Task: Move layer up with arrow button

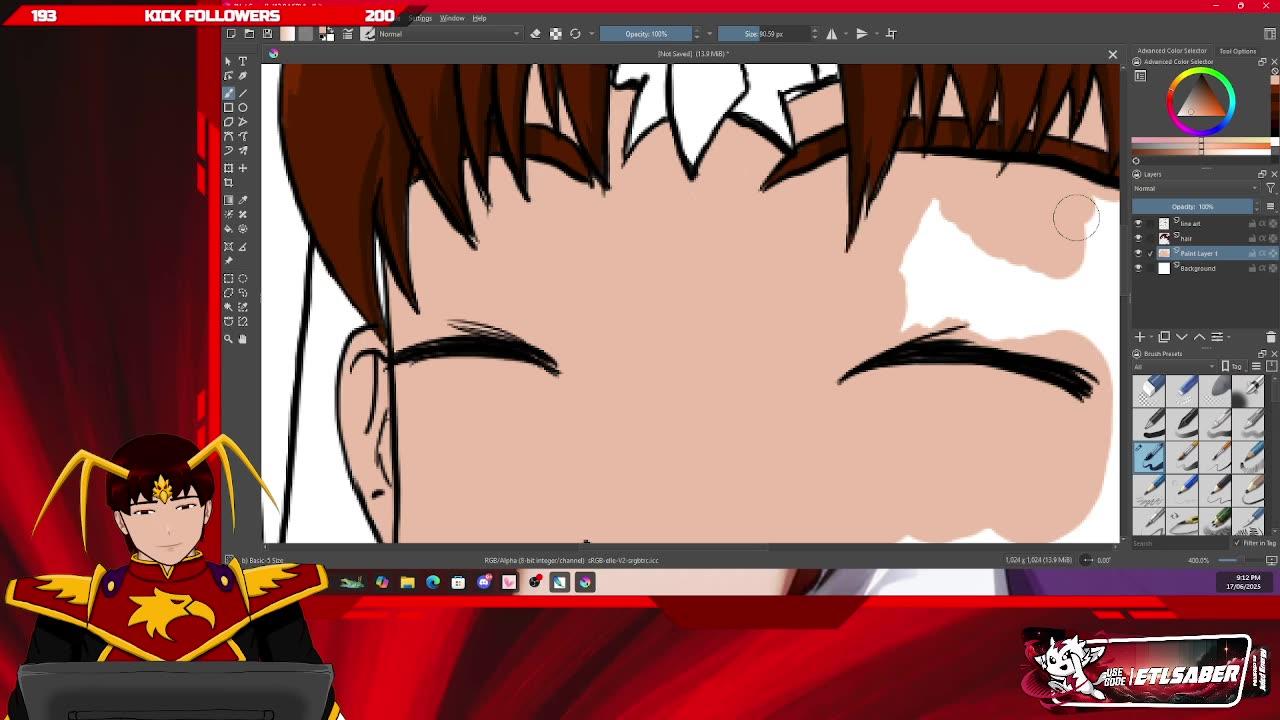Action: point(1199,337)
